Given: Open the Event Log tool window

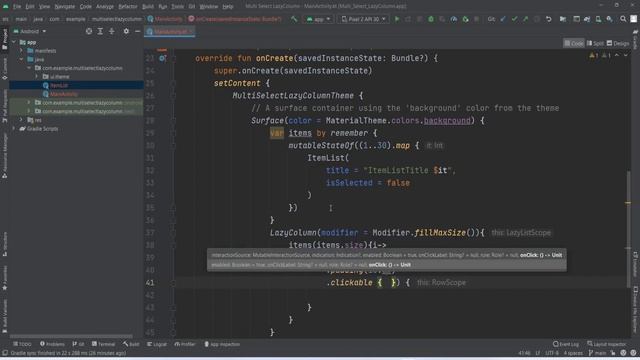Looking at the screenshot, I should pyautogui.click(x=565, y=344).
